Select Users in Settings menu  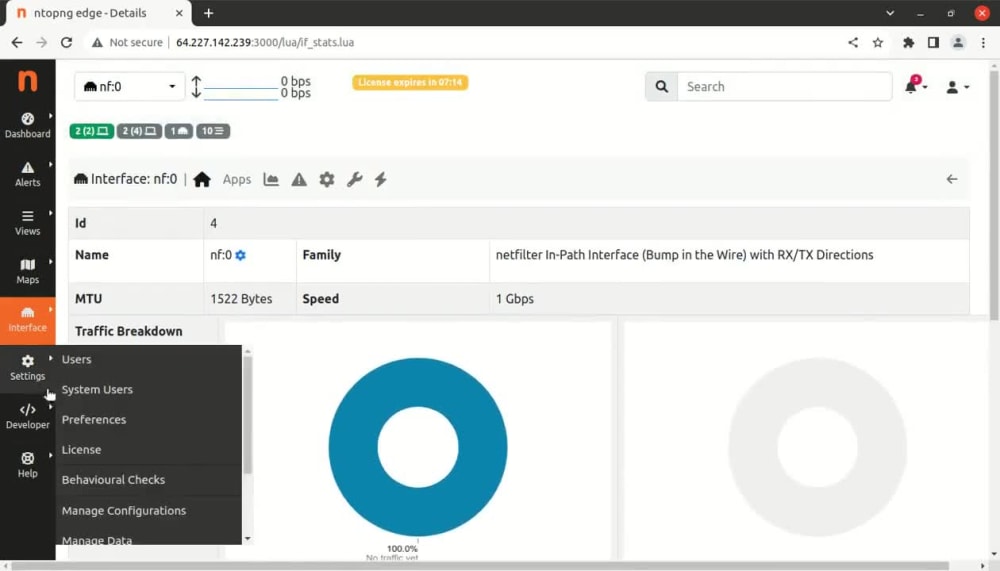point(77,359)
